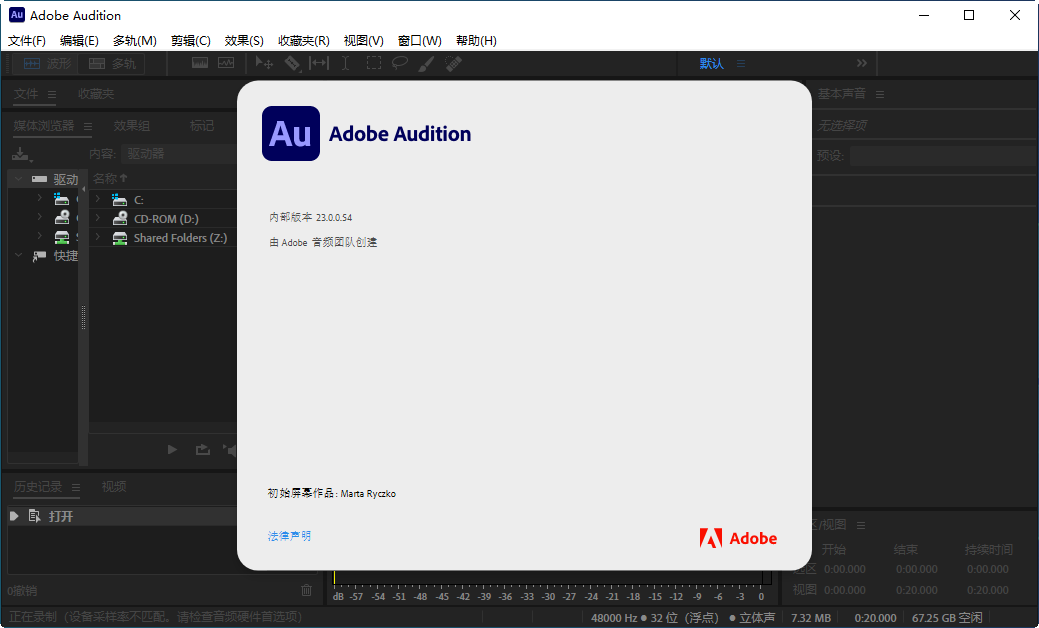Viewport: 1039px width, 628px height.
Task: Click the 打开 button in 历史记录 panel
Action: (63, 516)
